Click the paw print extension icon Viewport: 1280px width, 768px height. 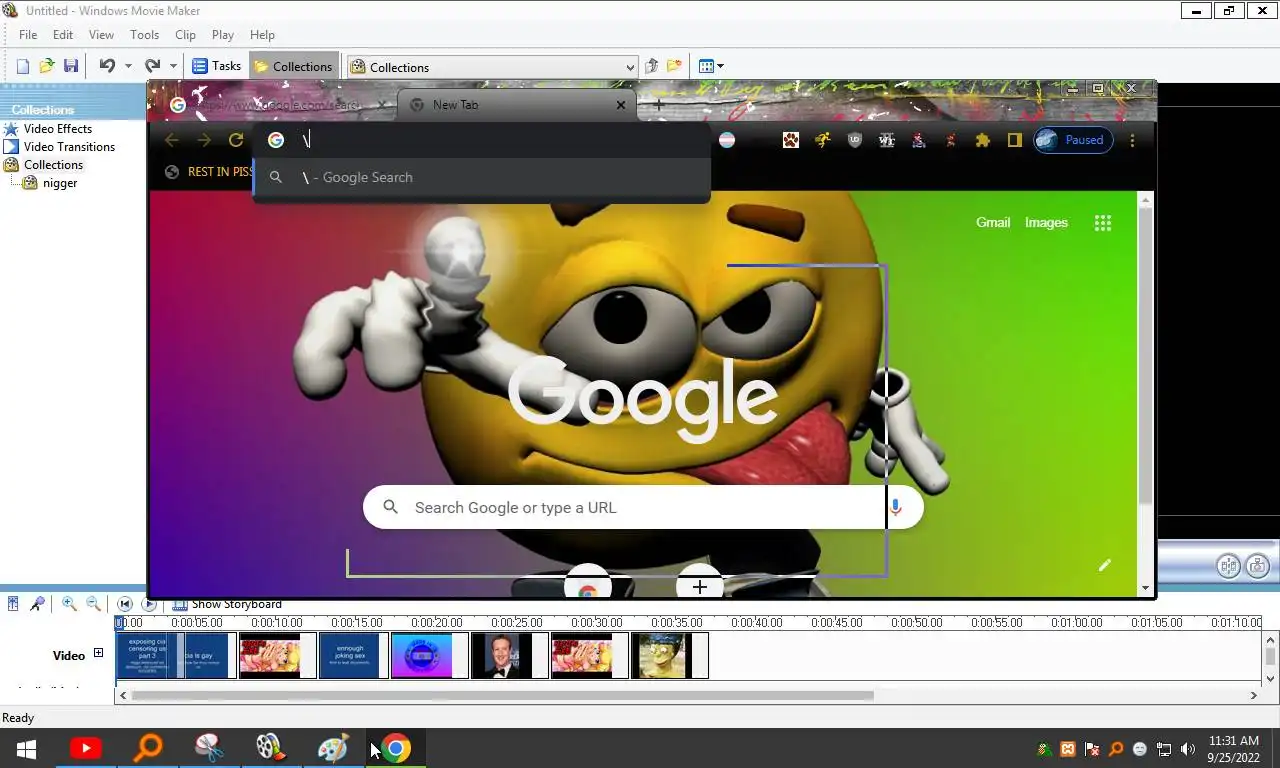pos(791,140)
